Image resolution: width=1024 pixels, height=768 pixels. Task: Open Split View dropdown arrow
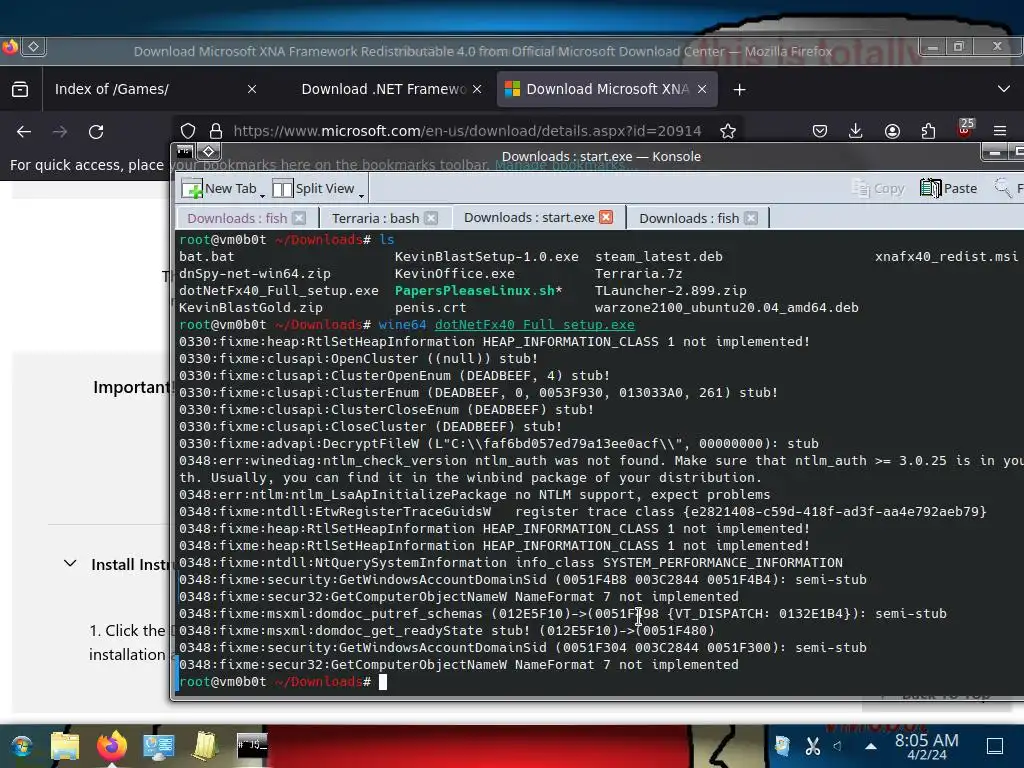click(x=360, y=194)
